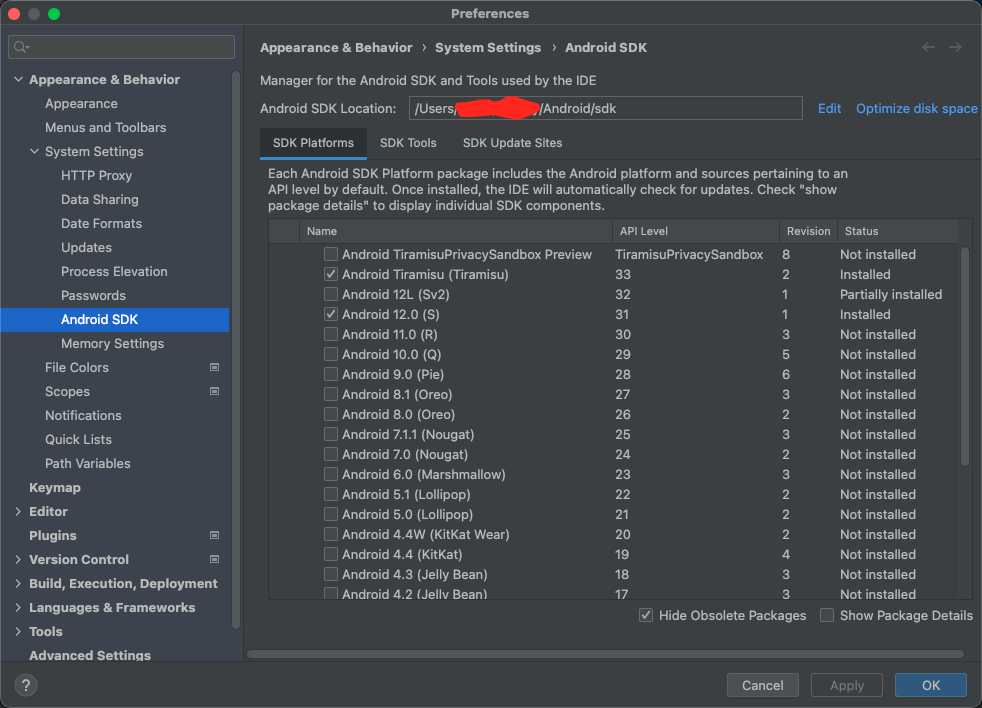Uncheck Android Tiramisu (Tiramisu) checkbox
Image resolution: width=982 pixels, height=708 pixels.
click(331, 274)
